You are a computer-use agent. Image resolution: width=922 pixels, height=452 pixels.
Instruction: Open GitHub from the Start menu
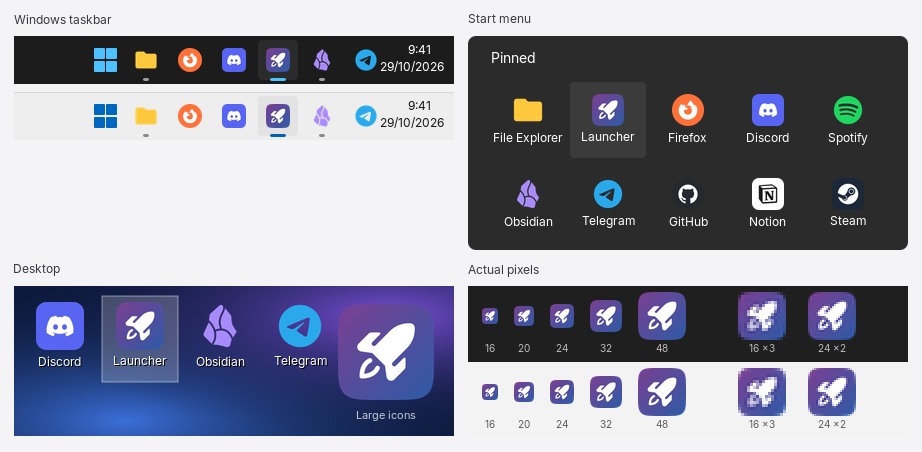click(x=687, y=203)
